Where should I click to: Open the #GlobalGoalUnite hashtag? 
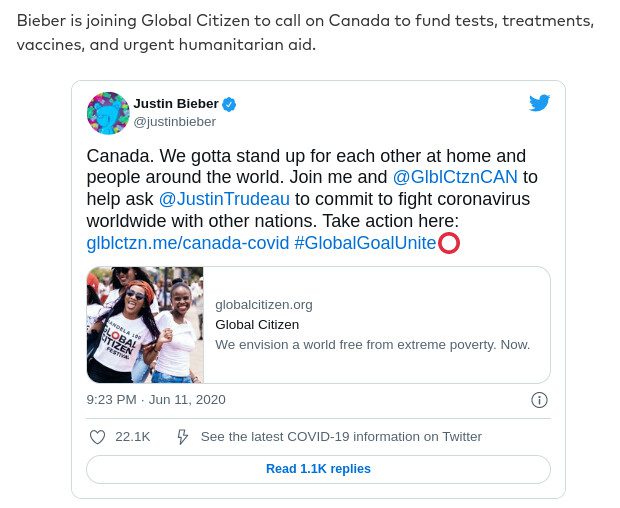[365, 243]
